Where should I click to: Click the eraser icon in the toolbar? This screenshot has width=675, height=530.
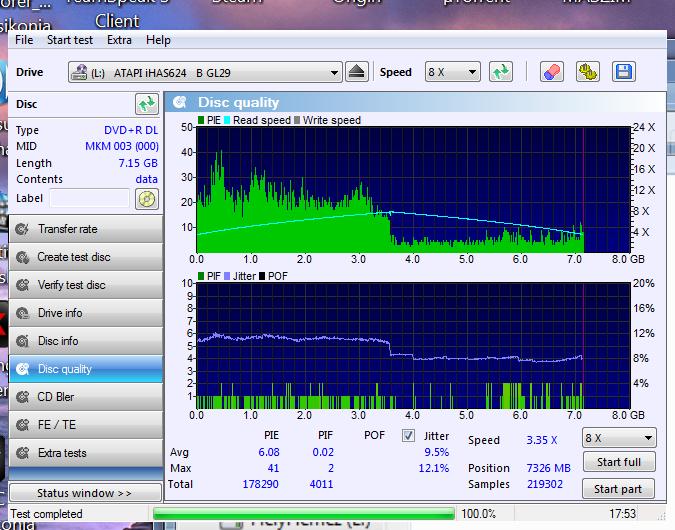tap(551, 72)
